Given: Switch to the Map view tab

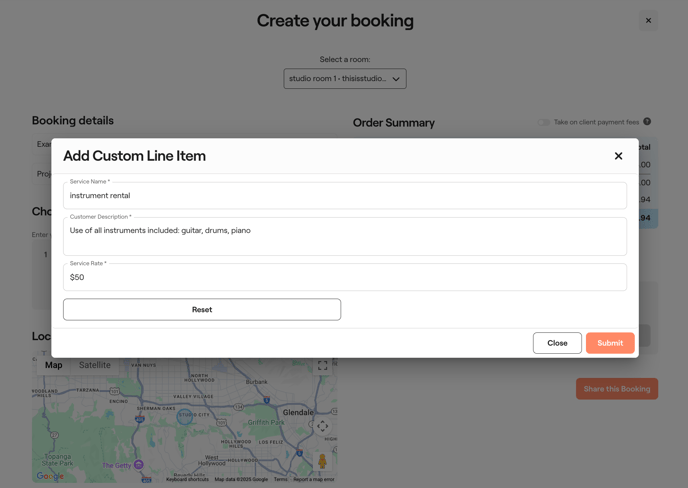Looking at the screenshot, I should (54, 365).
